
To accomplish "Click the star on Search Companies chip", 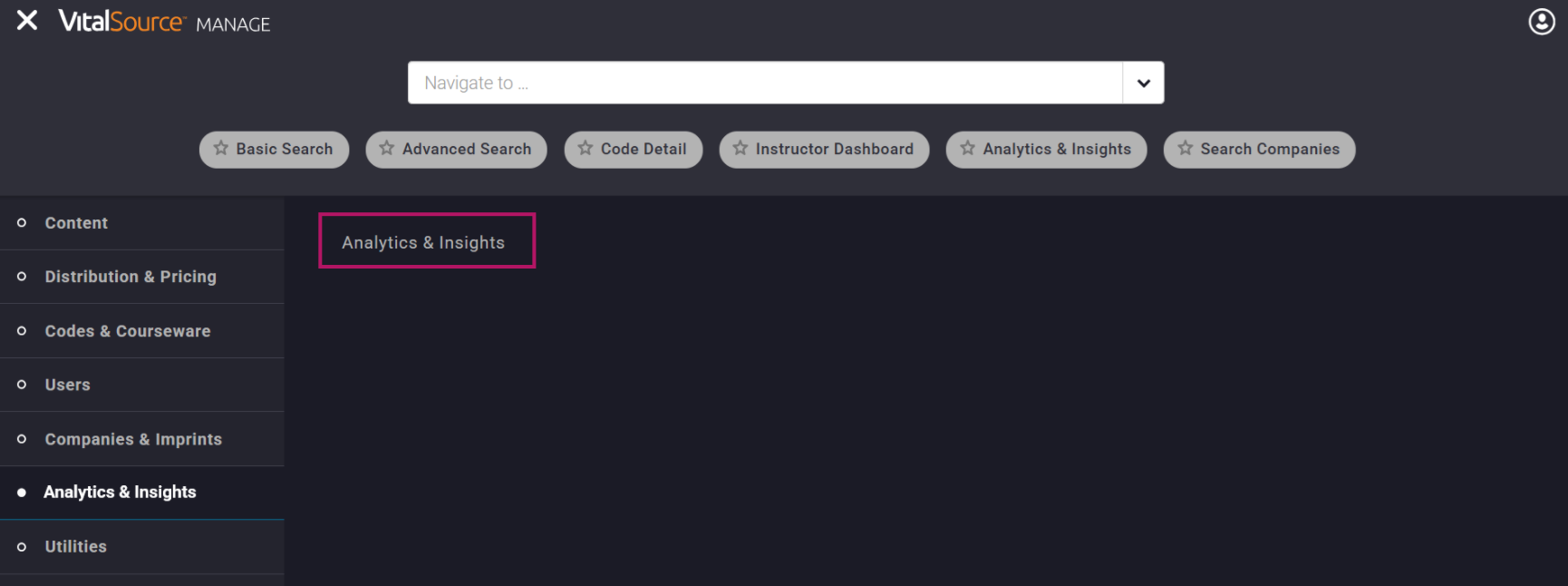I will tap(1186, 149).
